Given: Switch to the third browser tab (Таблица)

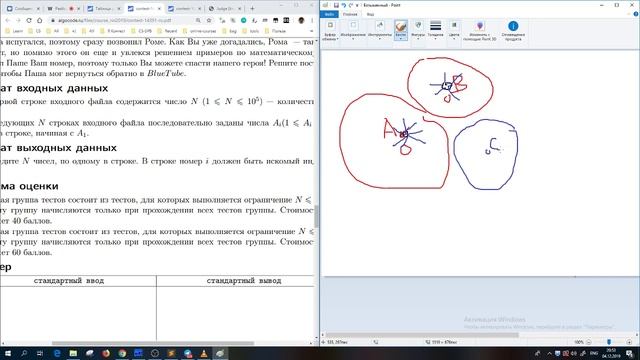Looking at the screenshot, I should [x=104, y=8].
